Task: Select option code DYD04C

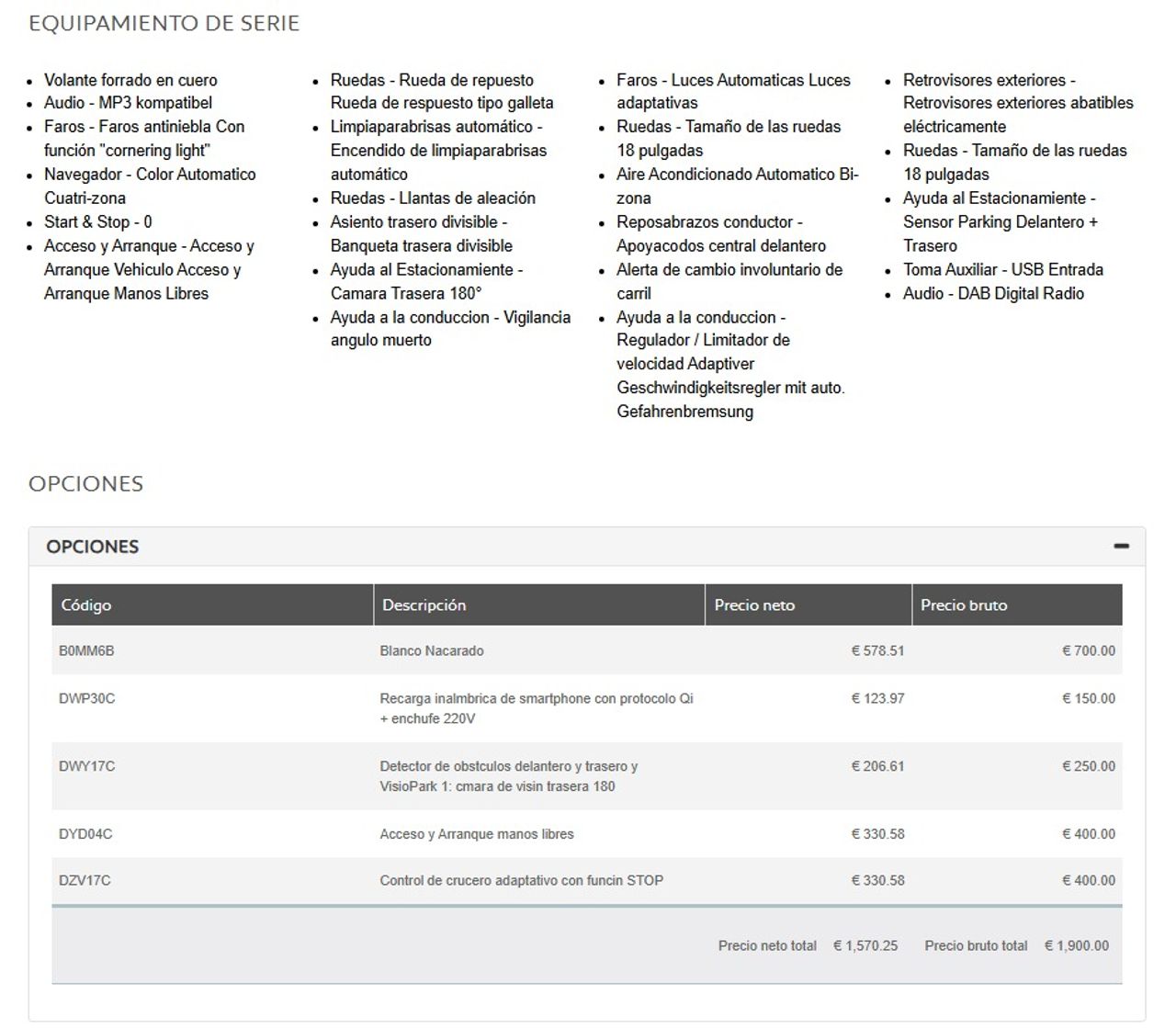Action: [85, 834]
